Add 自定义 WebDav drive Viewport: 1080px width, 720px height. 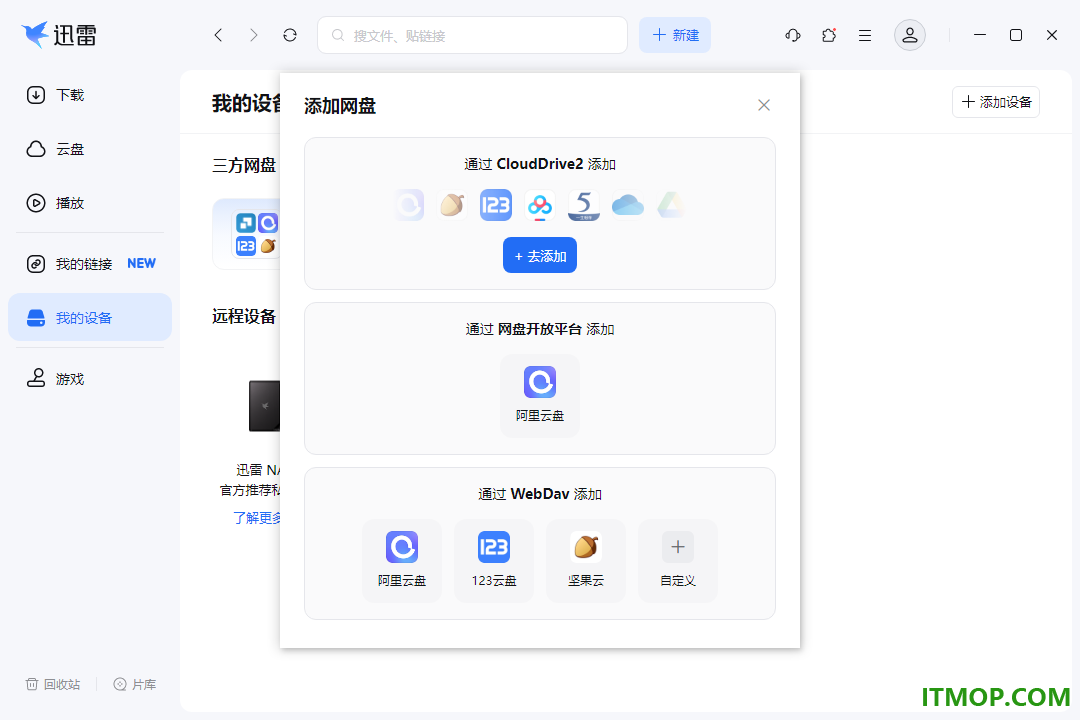678,561
